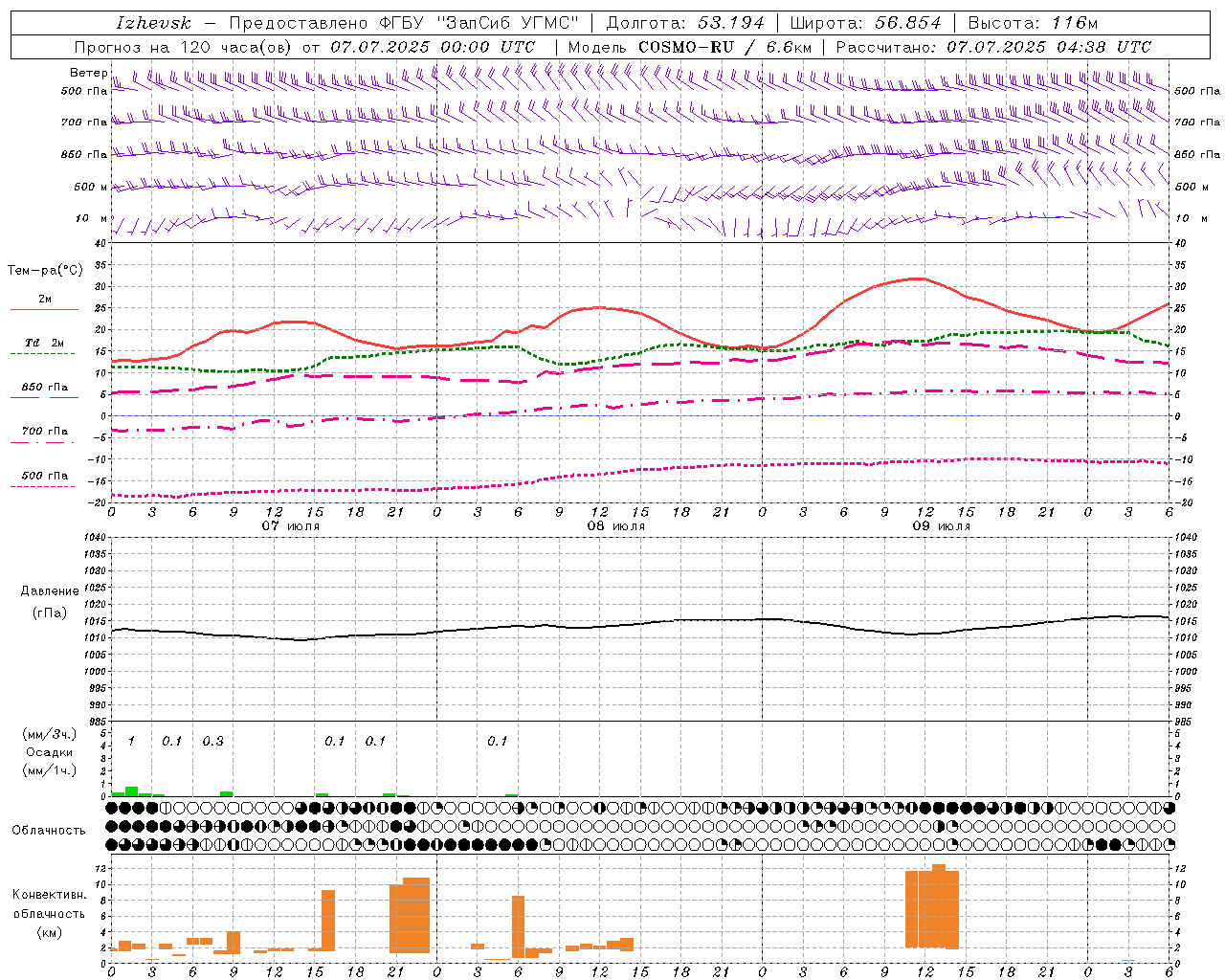Click the Izhevsk station name in the header

(153, 23)
